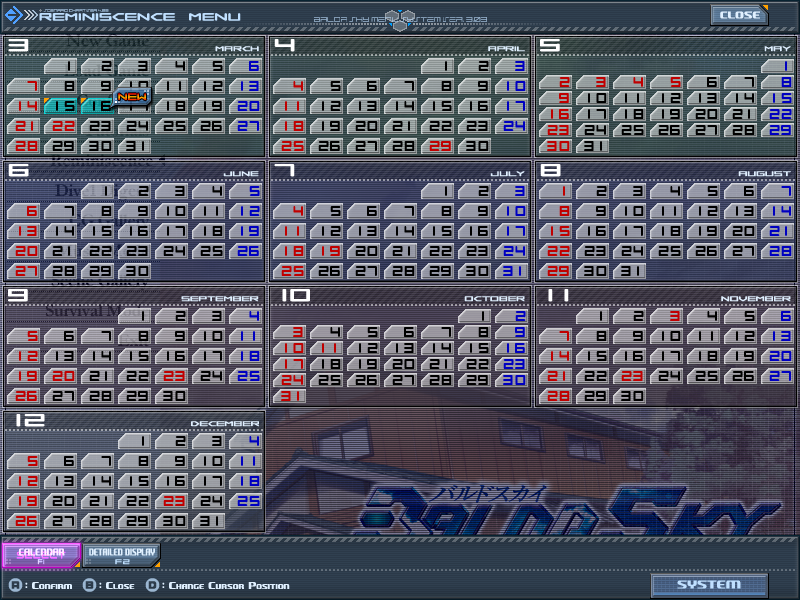Select September 20 holiday date
The width and height of the screenshot is (800, 600).
[x=61, y=376]
